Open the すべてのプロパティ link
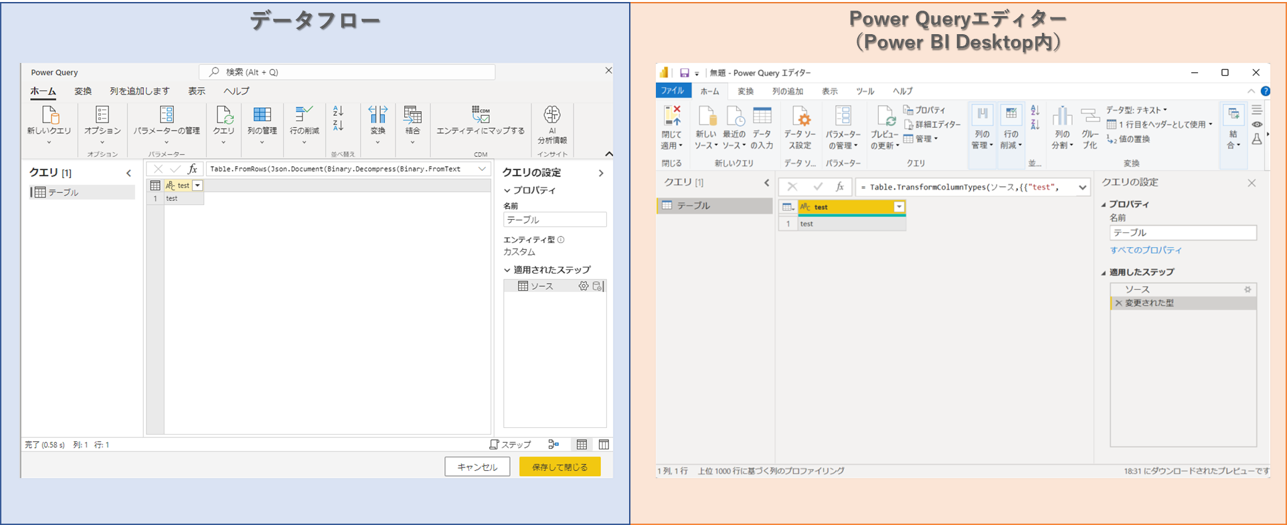The height and width of the screenshot is (525, 1287). tap(1146, 250)
